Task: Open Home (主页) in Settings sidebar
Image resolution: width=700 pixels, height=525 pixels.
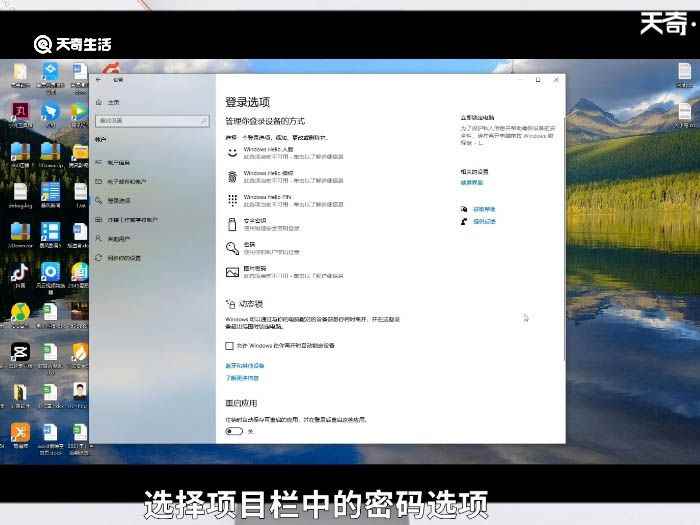Action: (108, 102)
